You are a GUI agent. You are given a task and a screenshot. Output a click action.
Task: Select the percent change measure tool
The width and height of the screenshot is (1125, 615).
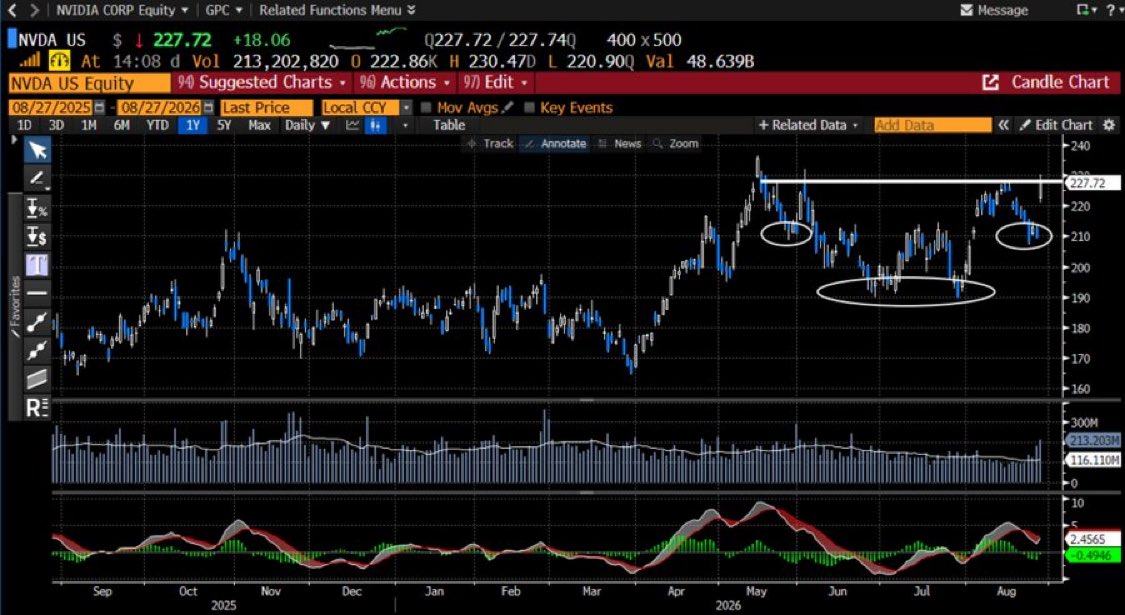coord(37,209)
